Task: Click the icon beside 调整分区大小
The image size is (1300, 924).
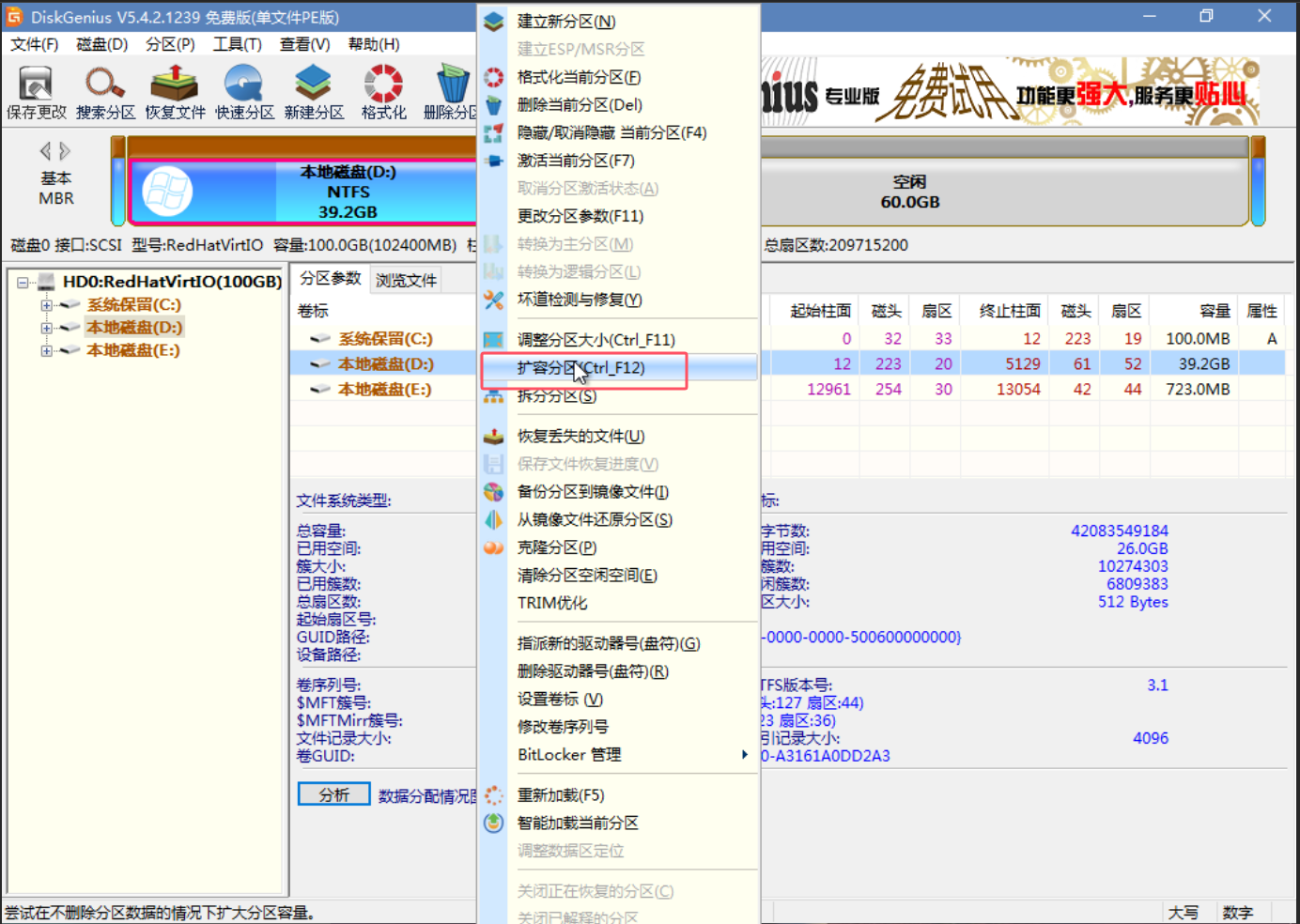Action: [494, 340]
